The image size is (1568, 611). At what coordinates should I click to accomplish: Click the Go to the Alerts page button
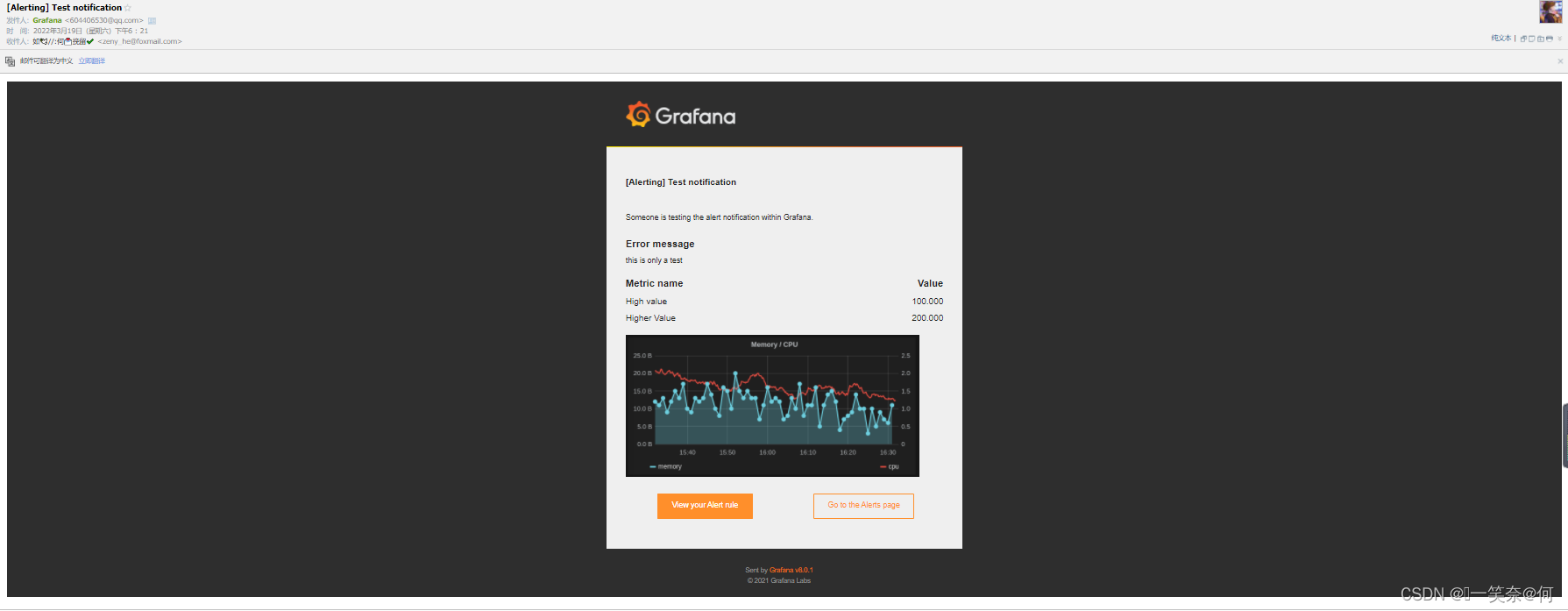coord(863,506)
